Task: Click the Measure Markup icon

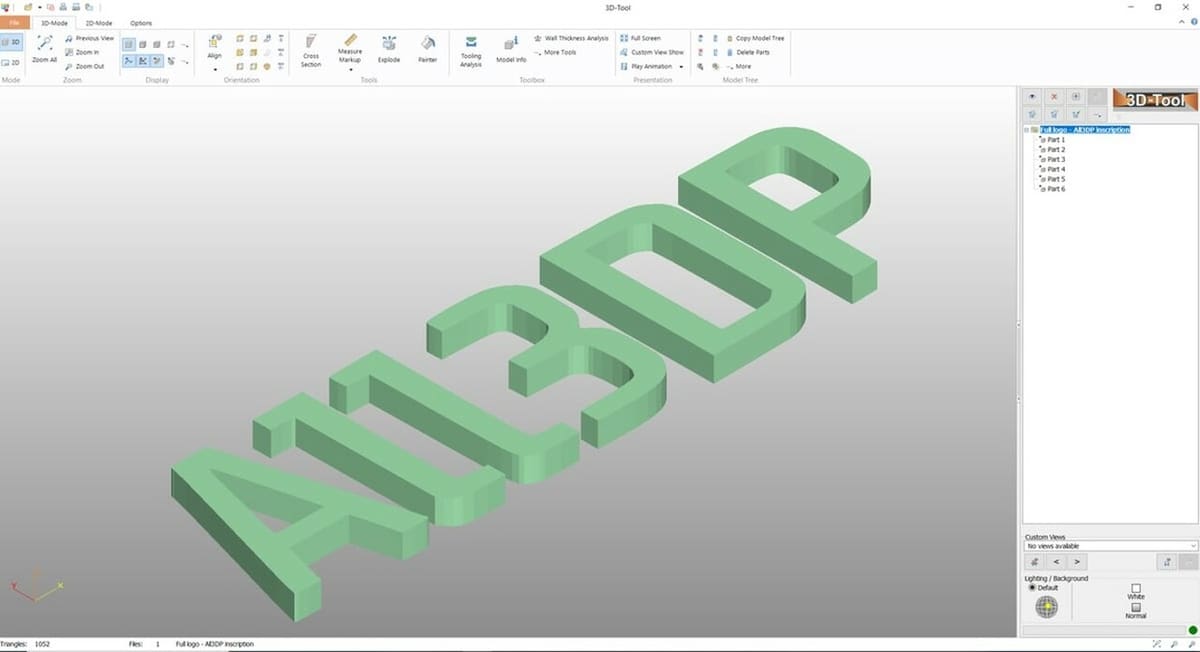Action: click(x=350, y=40)
